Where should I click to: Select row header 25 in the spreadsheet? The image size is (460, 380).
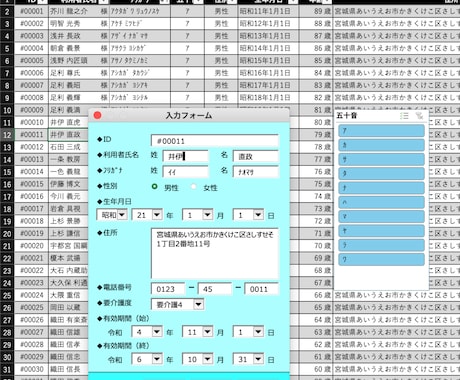coord(7,295)
